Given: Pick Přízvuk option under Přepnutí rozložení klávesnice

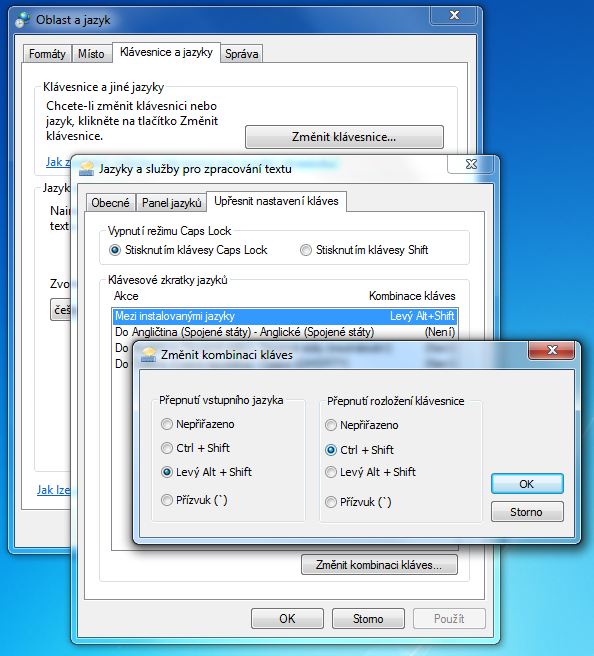Looking at the screenshot, I should click(358, 502).
